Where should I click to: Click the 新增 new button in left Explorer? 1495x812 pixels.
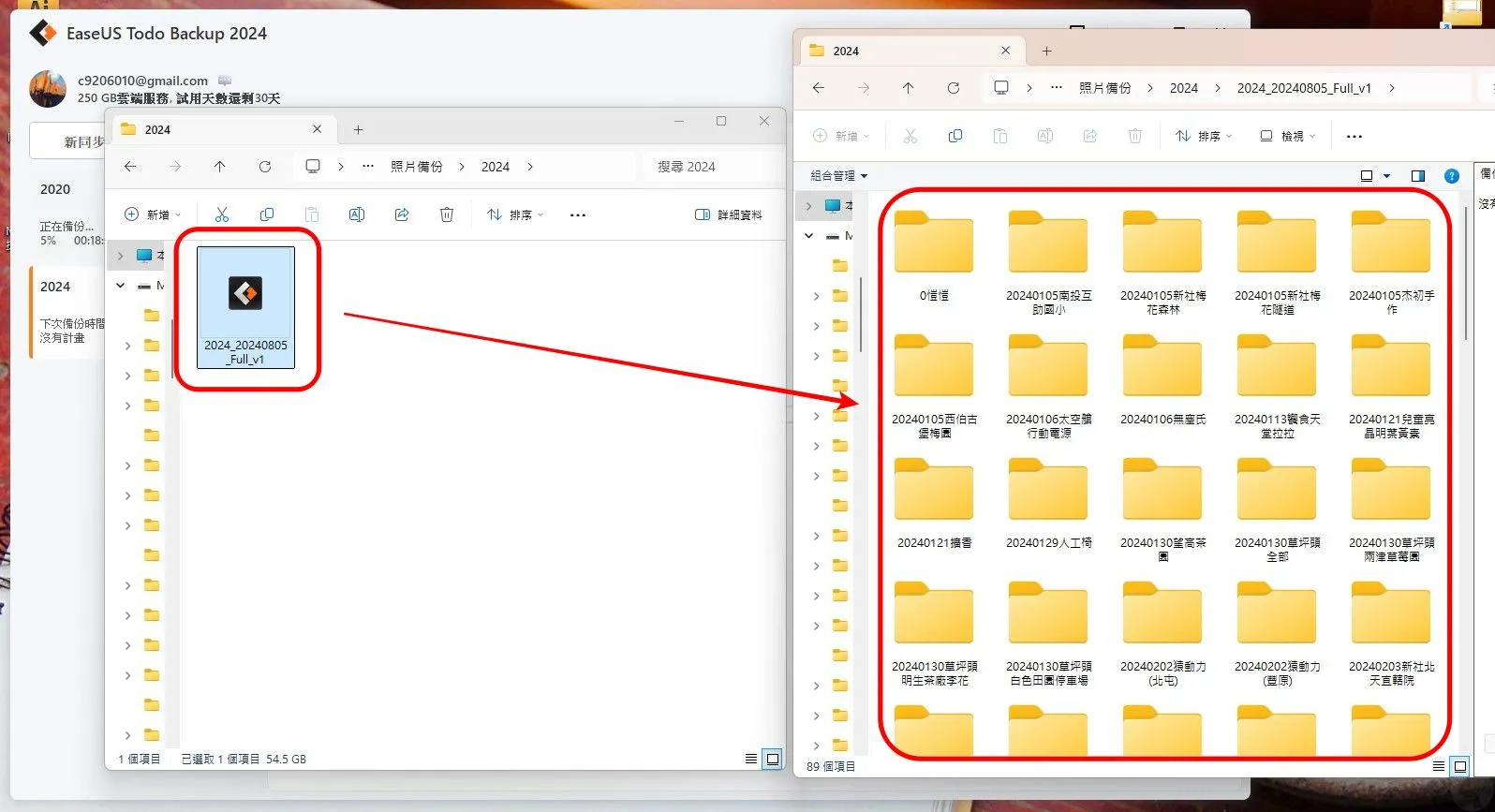coord(153,214)
